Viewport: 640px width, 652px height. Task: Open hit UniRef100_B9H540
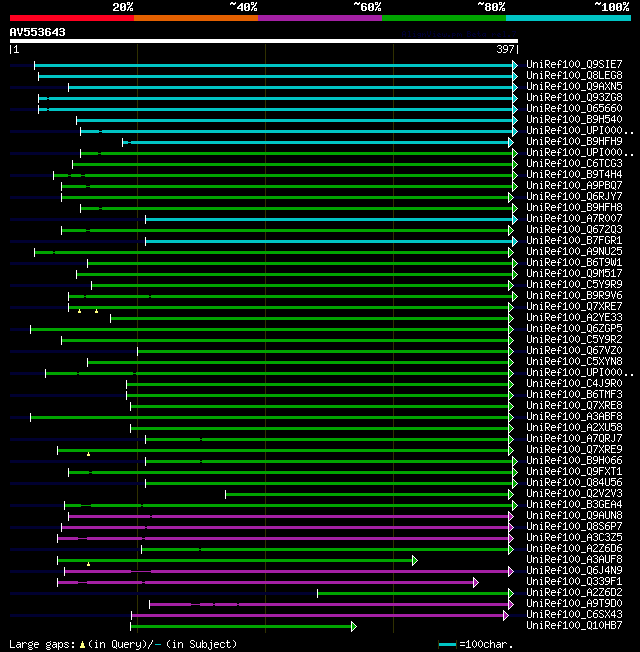(x=574, y=119)
